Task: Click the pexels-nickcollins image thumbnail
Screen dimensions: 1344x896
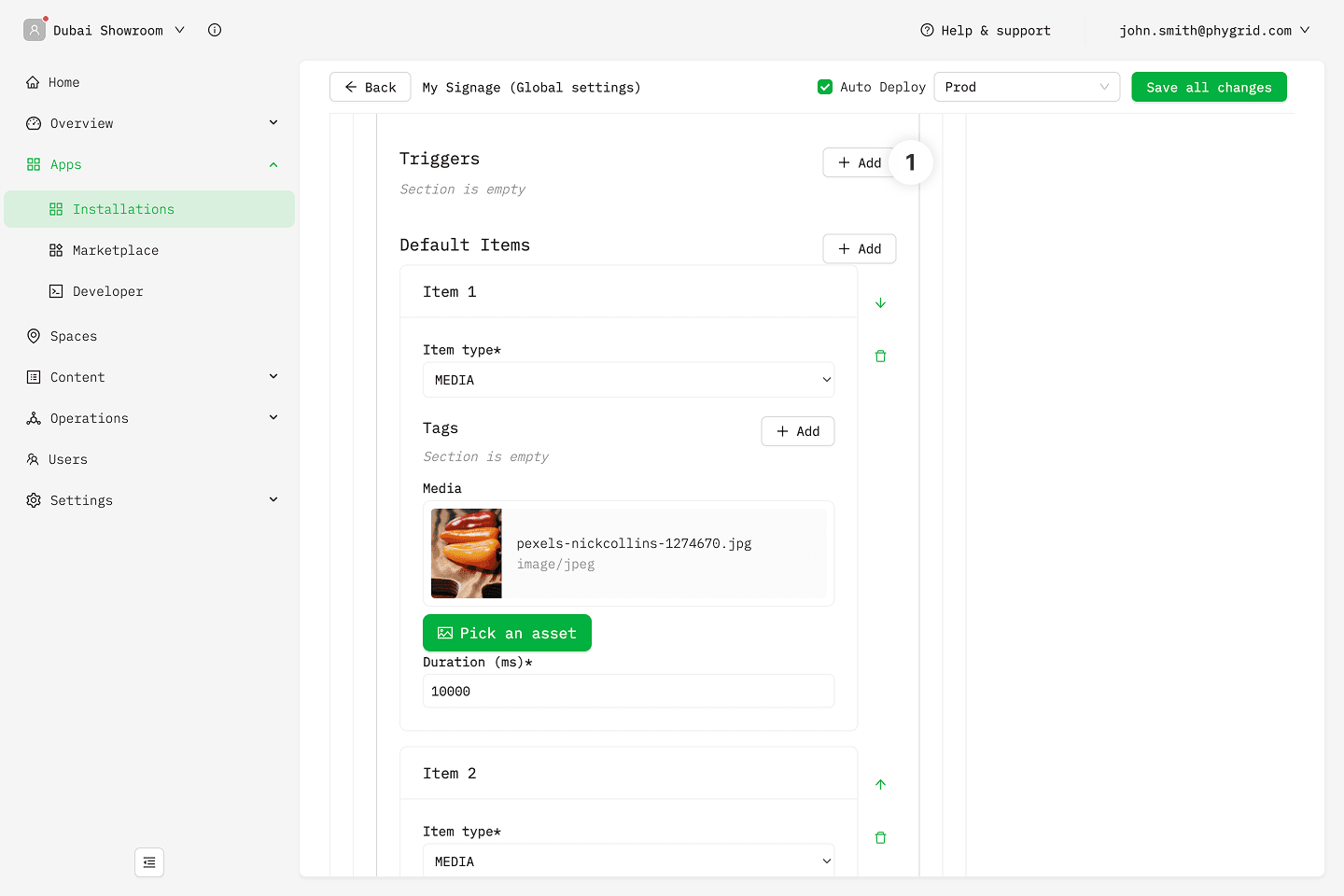Action: point(466,553)
